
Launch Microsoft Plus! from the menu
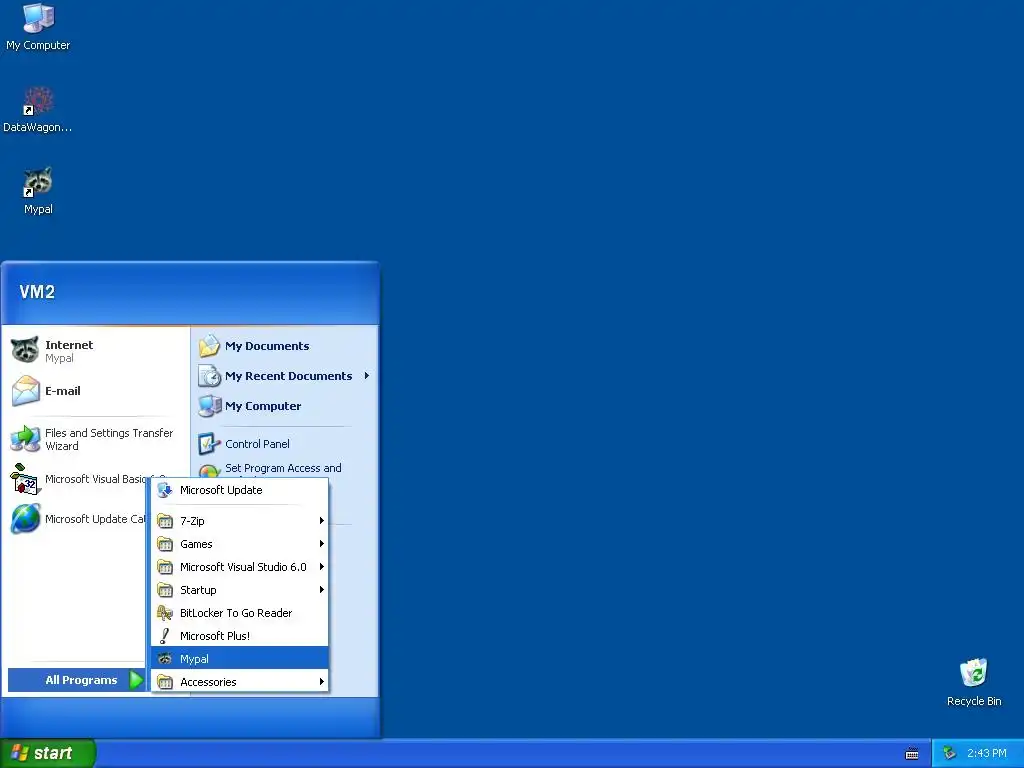(240, 636)
